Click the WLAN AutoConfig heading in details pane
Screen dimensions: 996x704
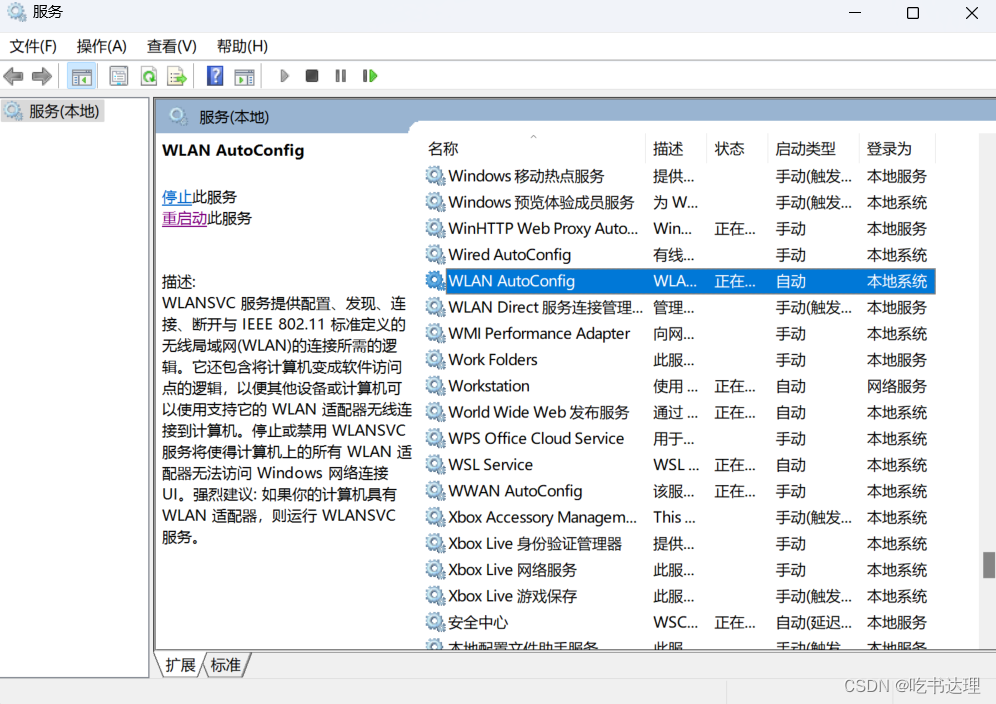pyautogui.click(x=233, y=151)
